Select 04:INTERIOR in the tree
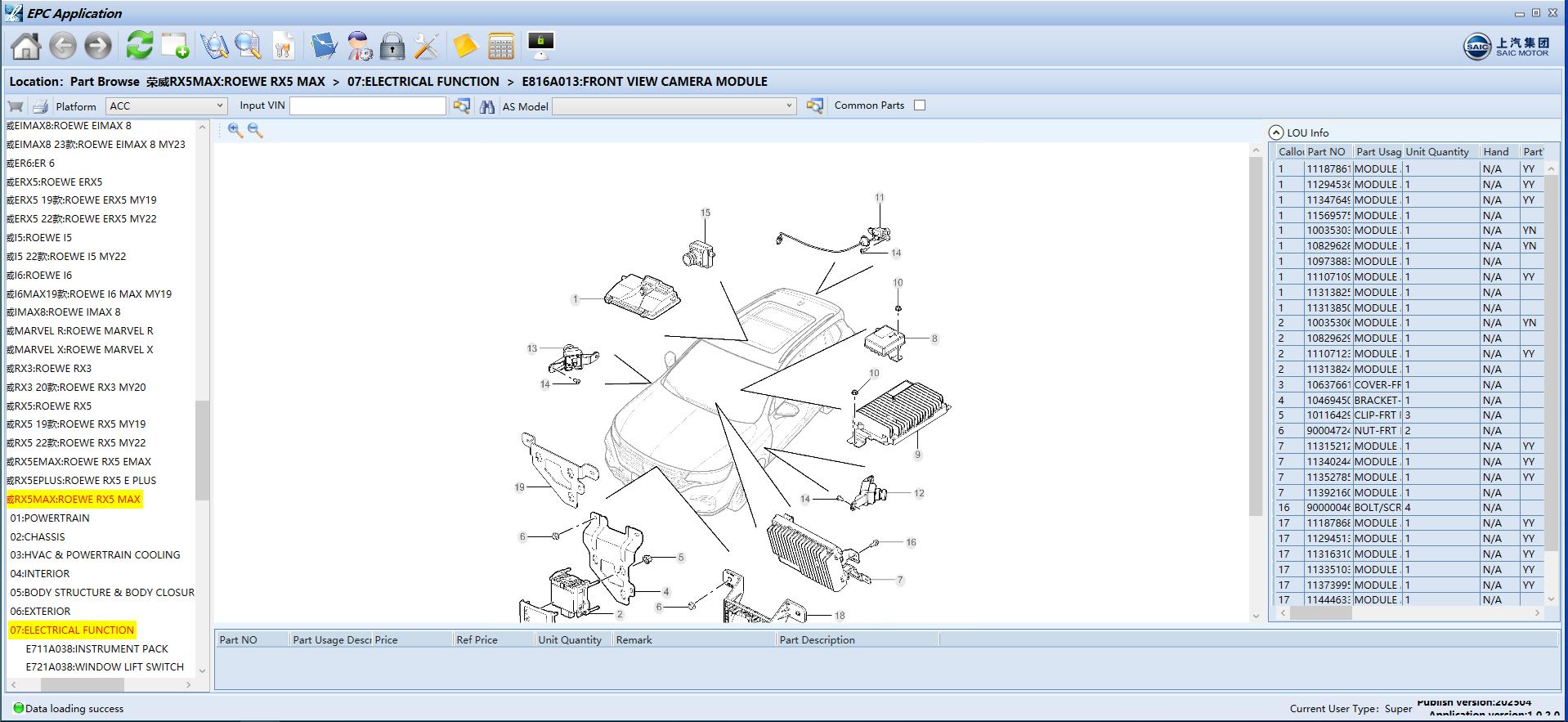 [40, 573]
